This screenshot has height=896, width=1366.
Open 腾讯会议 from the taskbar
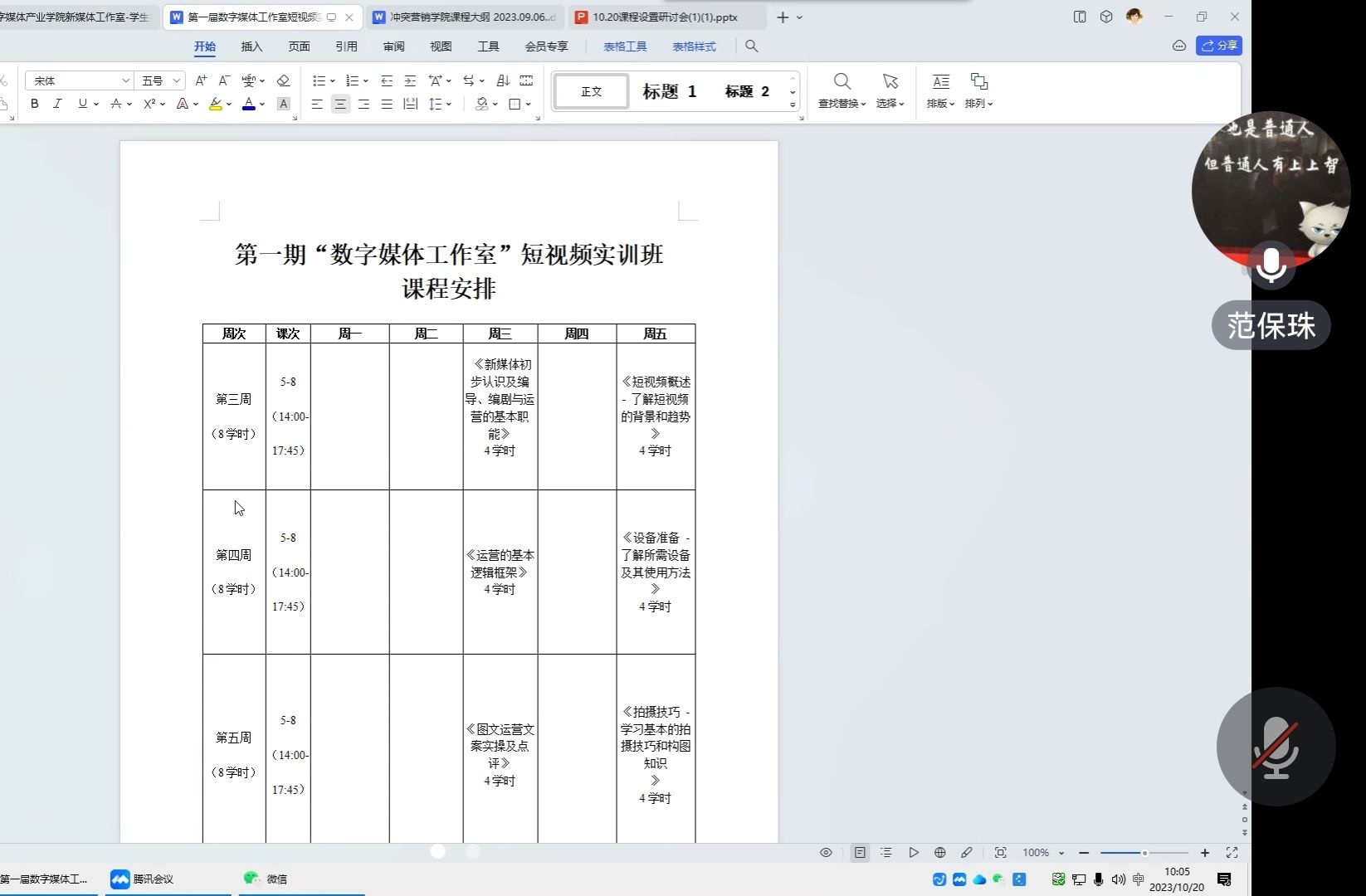[143, 879]
